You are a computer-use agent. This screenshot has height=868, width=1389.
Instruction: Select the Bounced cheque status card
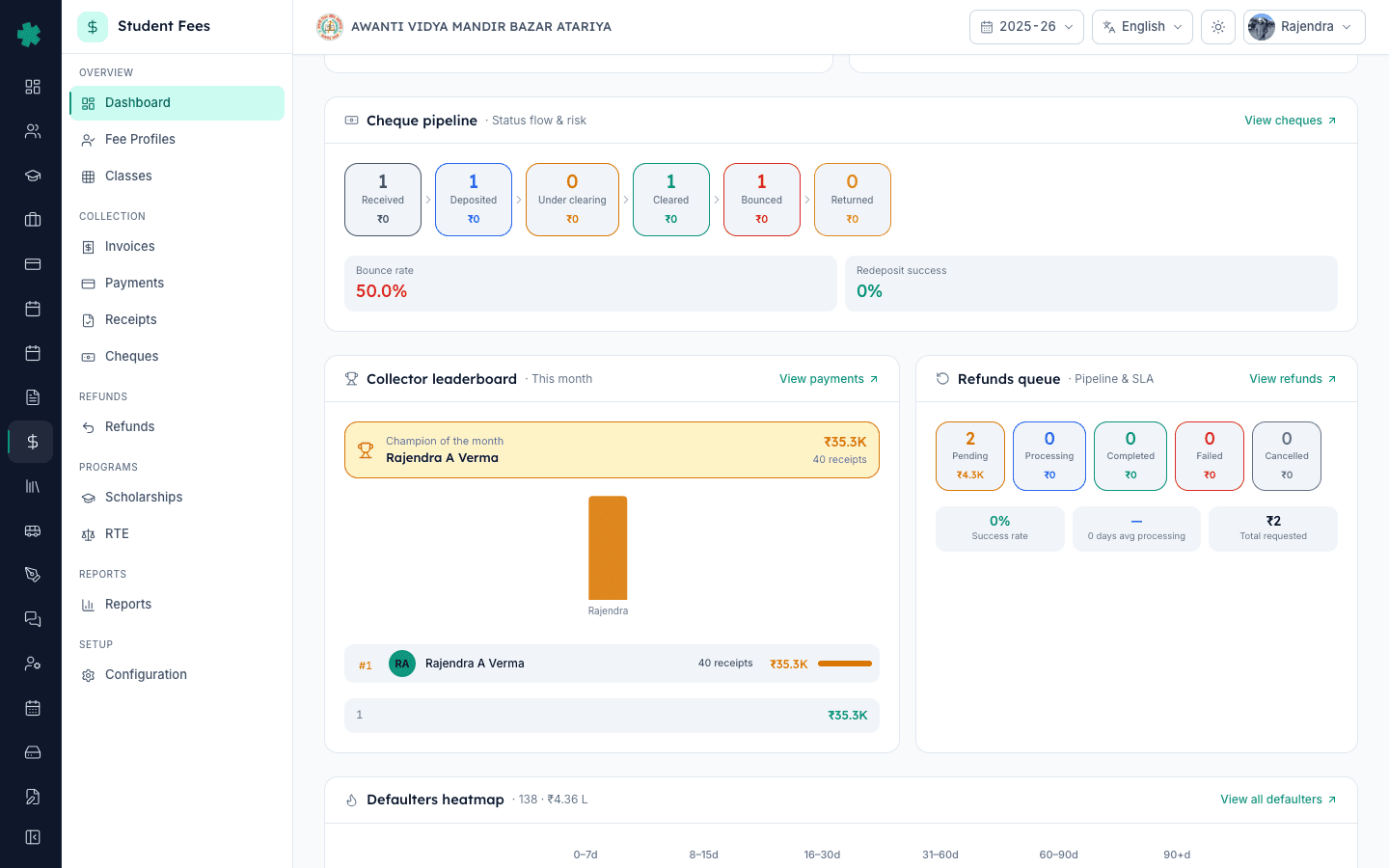pyautogui.click(x=762, y=200)
